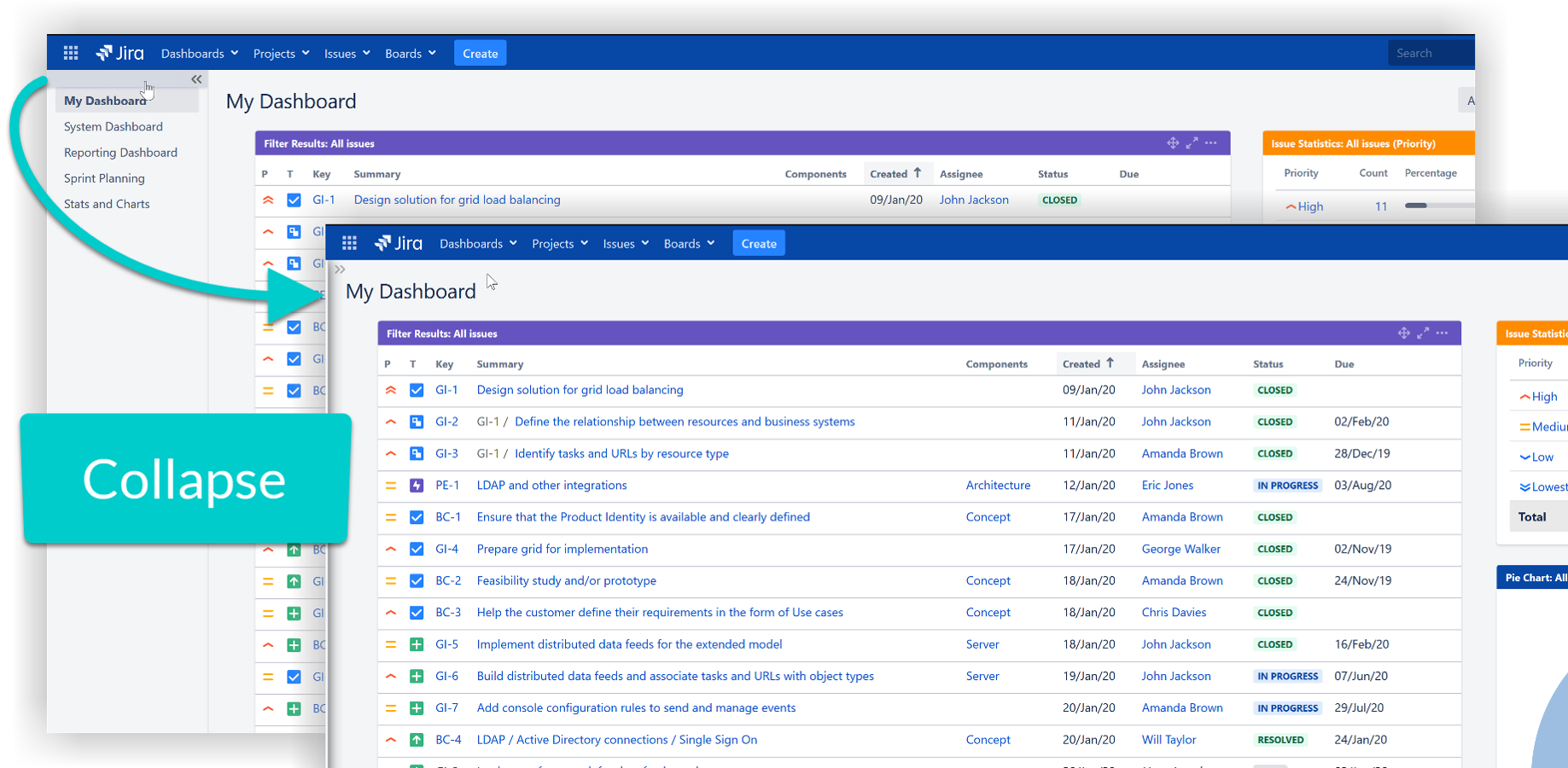The height and width of the screenshot is (768, 1568).
Task: Open the app switcher grid in the front window
Action: point(349,243)
